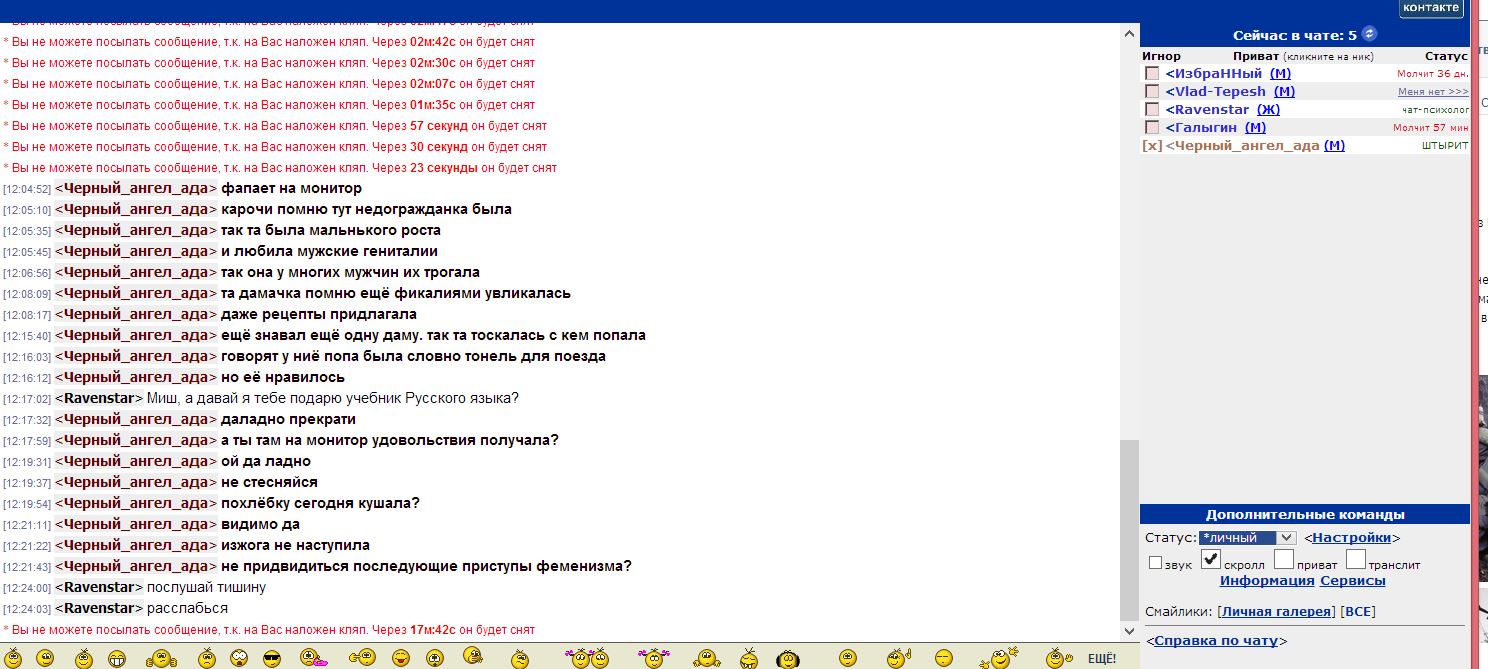1488x669 pixels.
Task: Click the message "послушай тишину"
Action: (206, 588)
